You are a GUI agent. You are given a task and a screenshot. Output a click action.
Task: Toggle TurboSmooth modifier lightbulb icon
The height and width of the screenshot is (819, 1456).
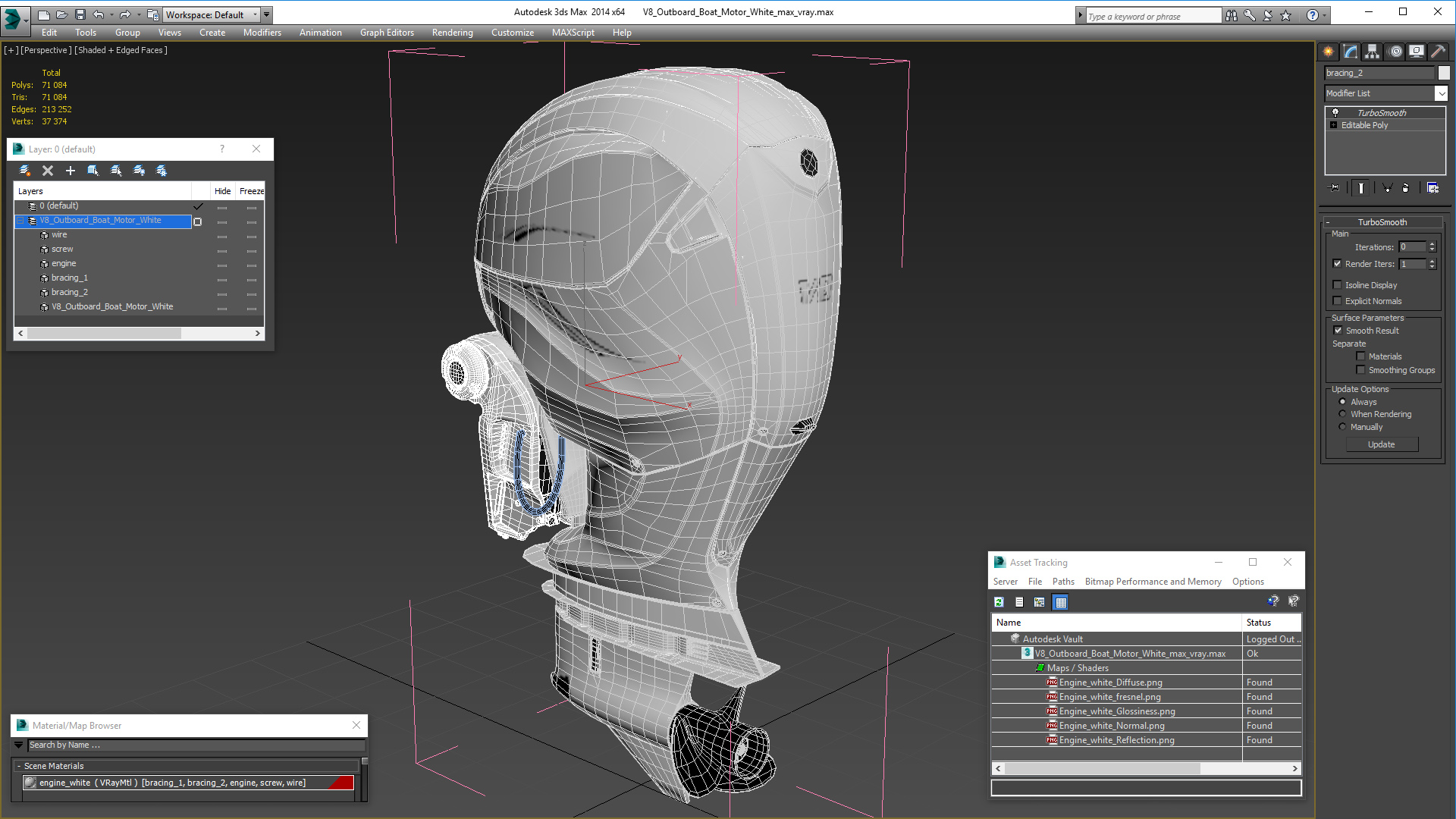click(x=1335, y=112)
